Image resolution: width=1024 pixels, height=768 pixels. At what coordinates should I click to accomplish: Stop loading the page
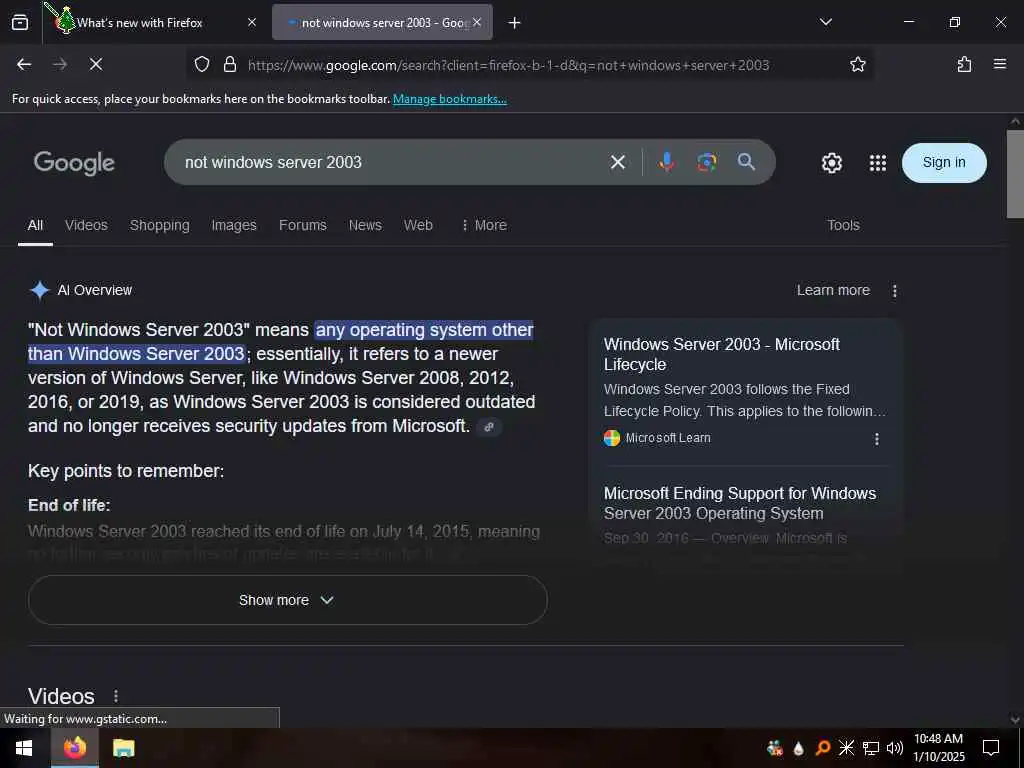96,64
